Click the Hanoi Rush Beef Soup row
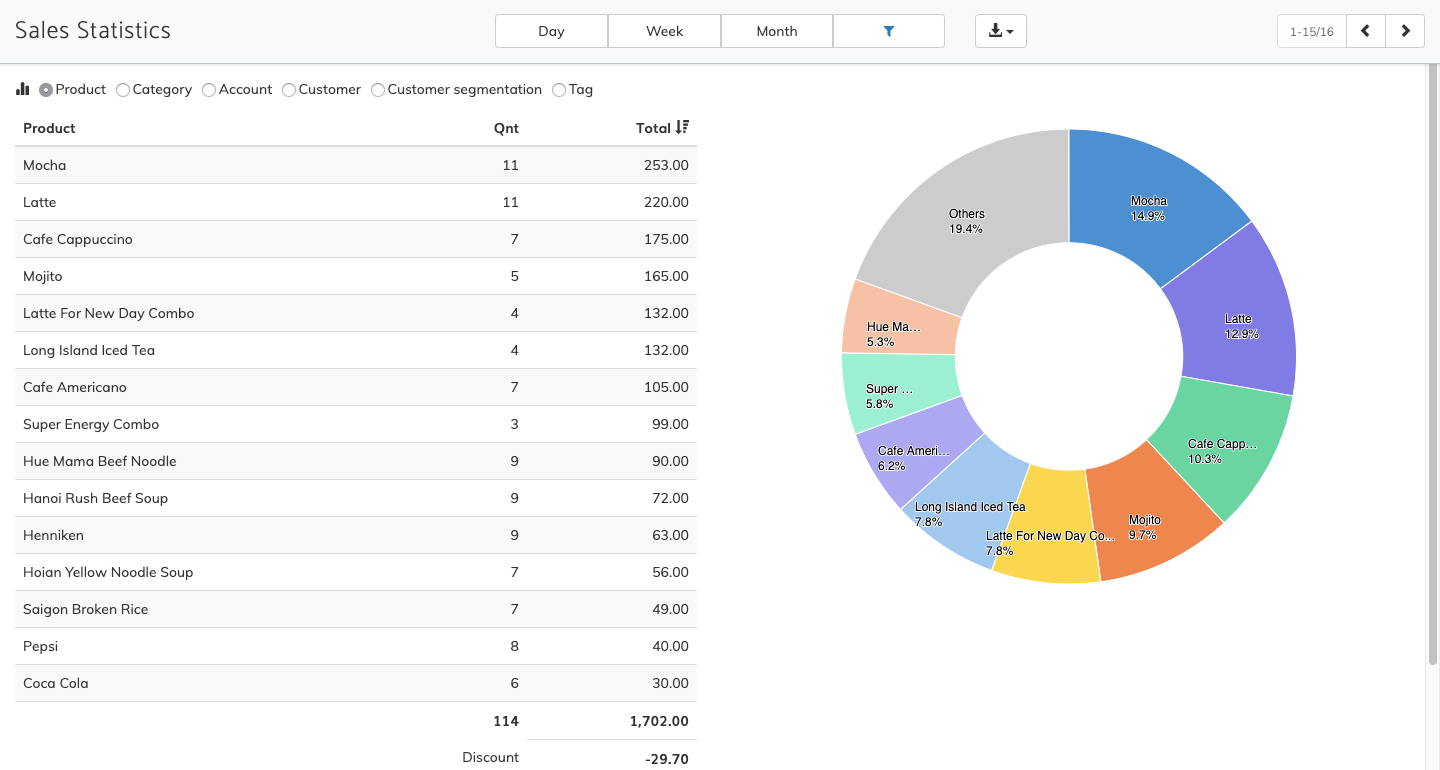Image resolution: width=1440 pixels, height=770 pixels. pos(356,498)
